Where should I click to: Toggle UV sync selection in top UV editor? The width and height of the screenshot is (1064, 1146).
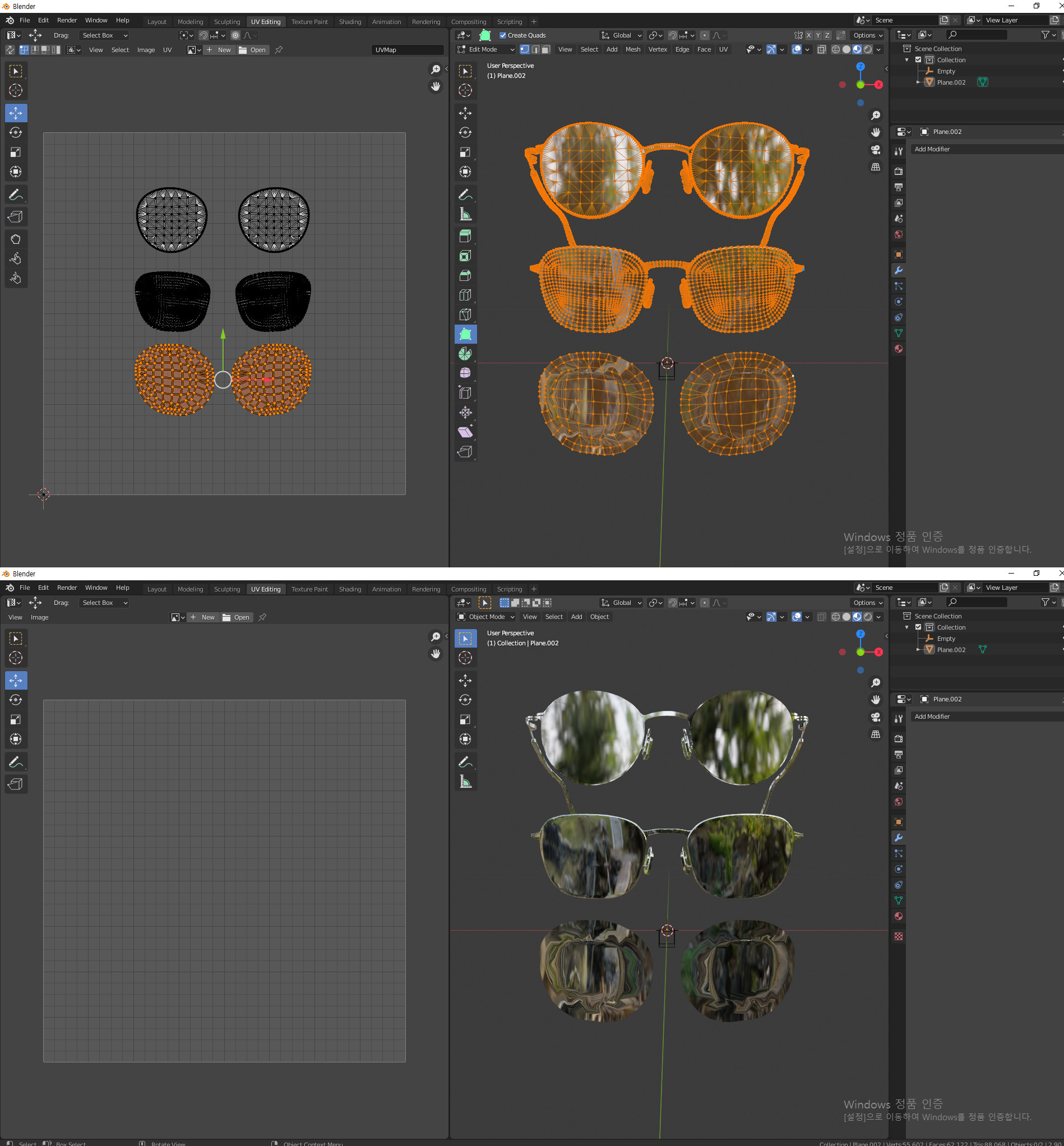10,50
